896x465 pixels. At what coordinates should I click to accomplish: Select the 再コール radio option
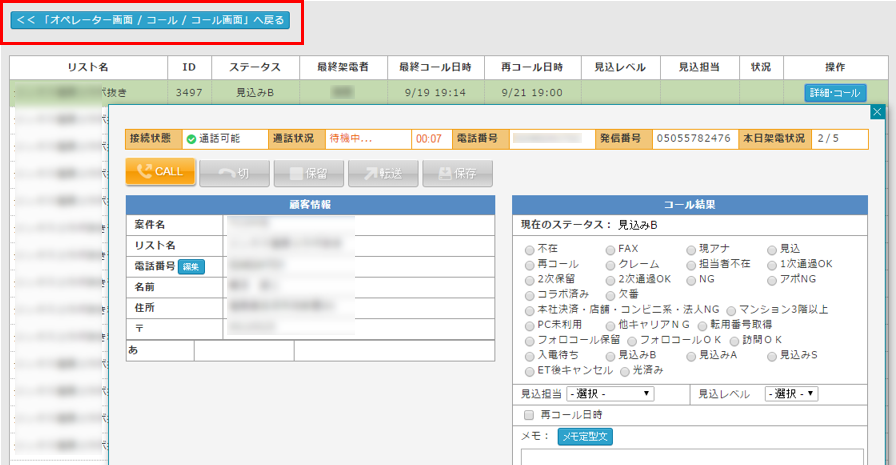tap(529, 264)
